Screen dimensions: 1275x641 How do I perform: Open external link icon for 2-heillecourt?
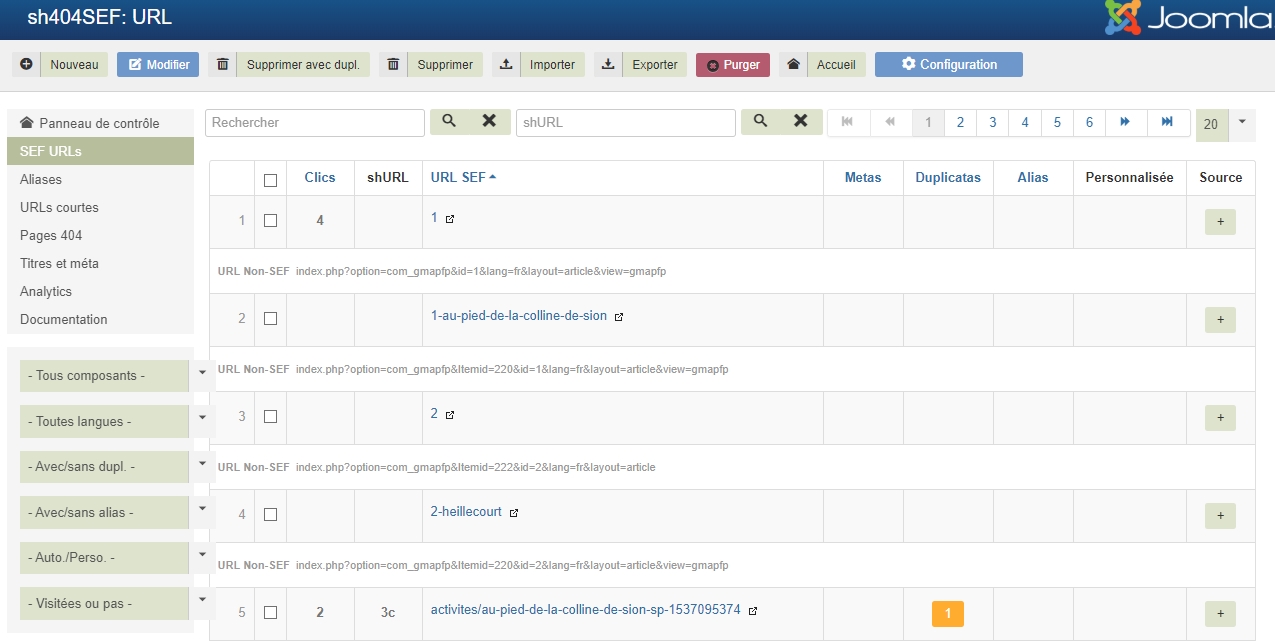tap(514, 513)
